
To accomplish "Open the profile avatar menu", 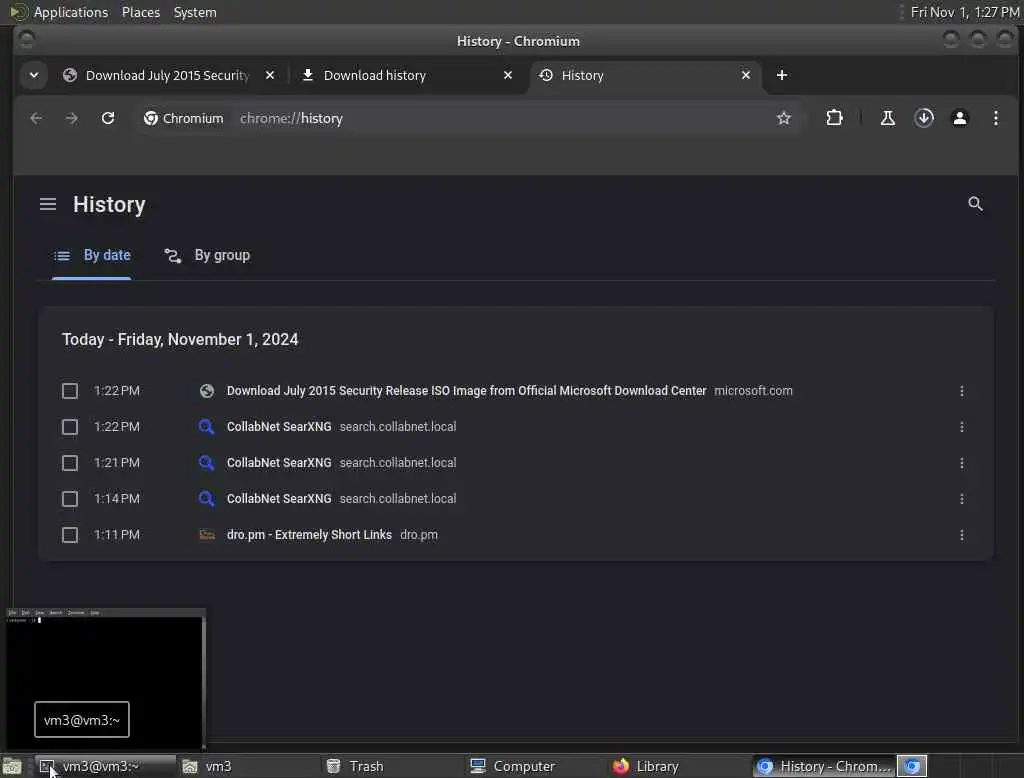I will pos(959,118).
